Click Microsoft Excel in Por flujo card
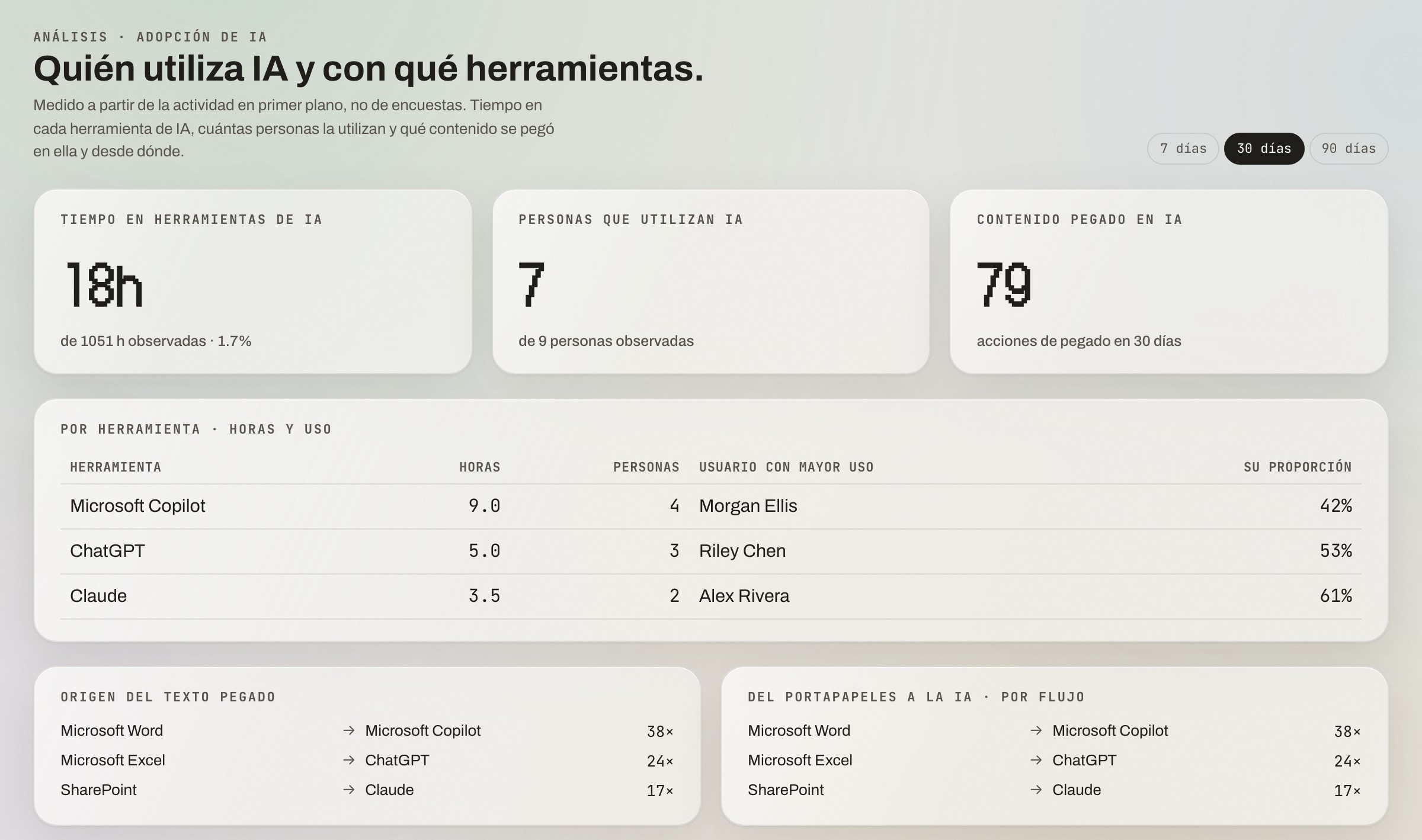 point(800,760)
